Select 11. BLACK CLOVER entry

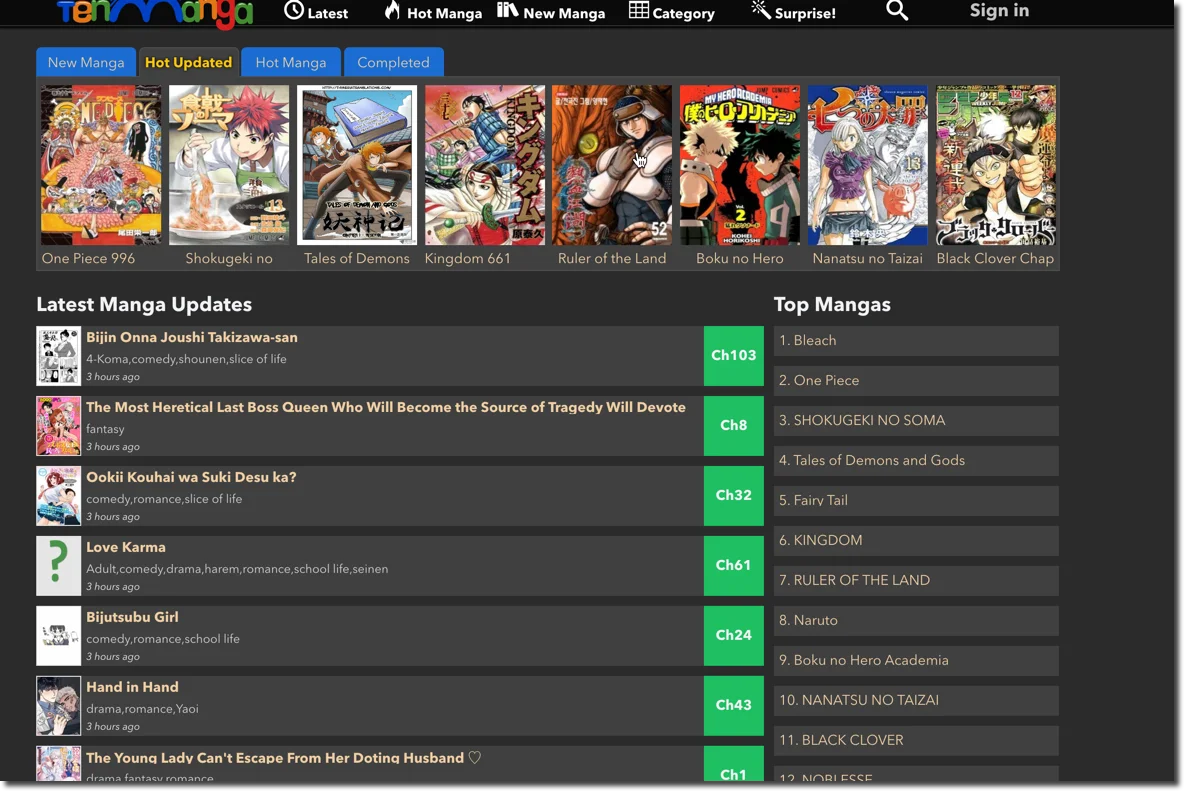(916, 740)
